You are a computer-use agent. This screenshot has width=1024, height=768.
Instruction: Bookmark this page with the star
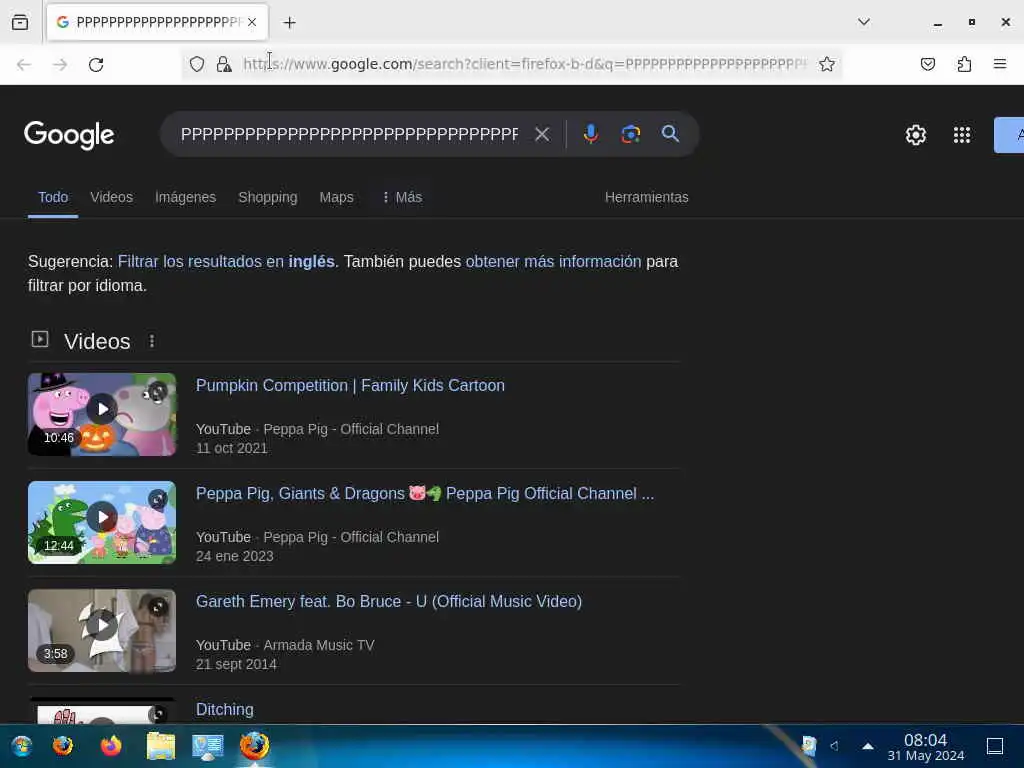(827, 64)
